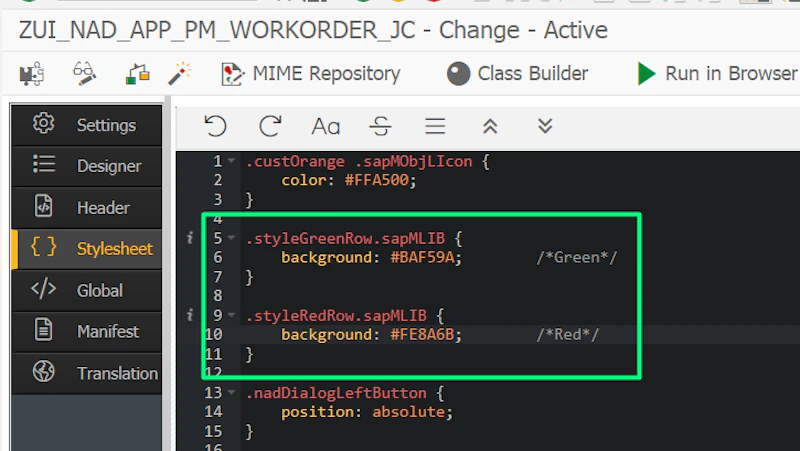
Task: Click the Manifest document icon
Action: (43, 330)
